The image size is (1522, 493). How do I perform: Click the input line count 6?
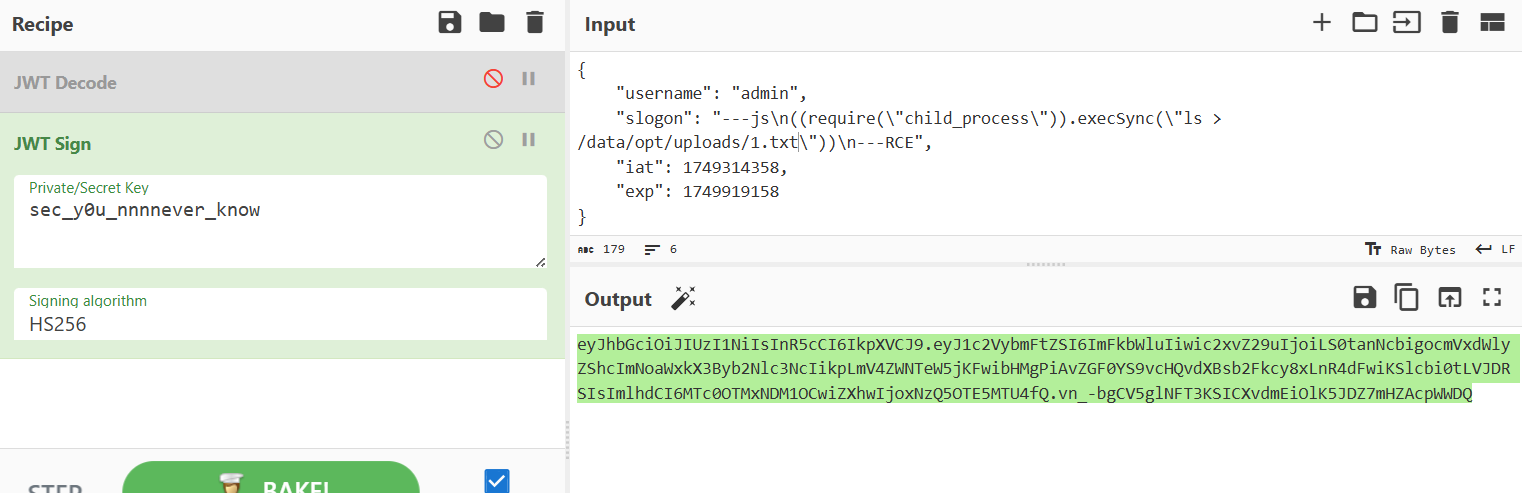tap(661, 249)
